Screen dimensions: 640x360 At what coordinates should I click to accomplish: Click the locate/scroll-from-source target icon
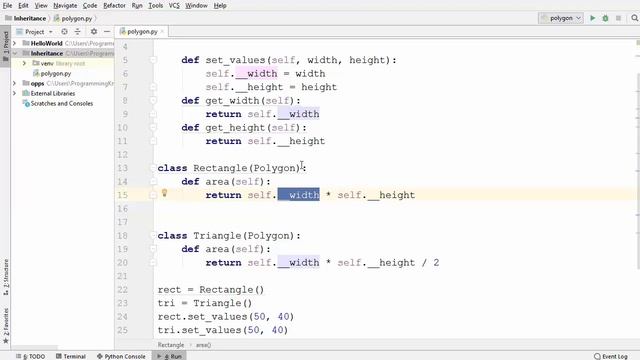[x=64, y=31]
